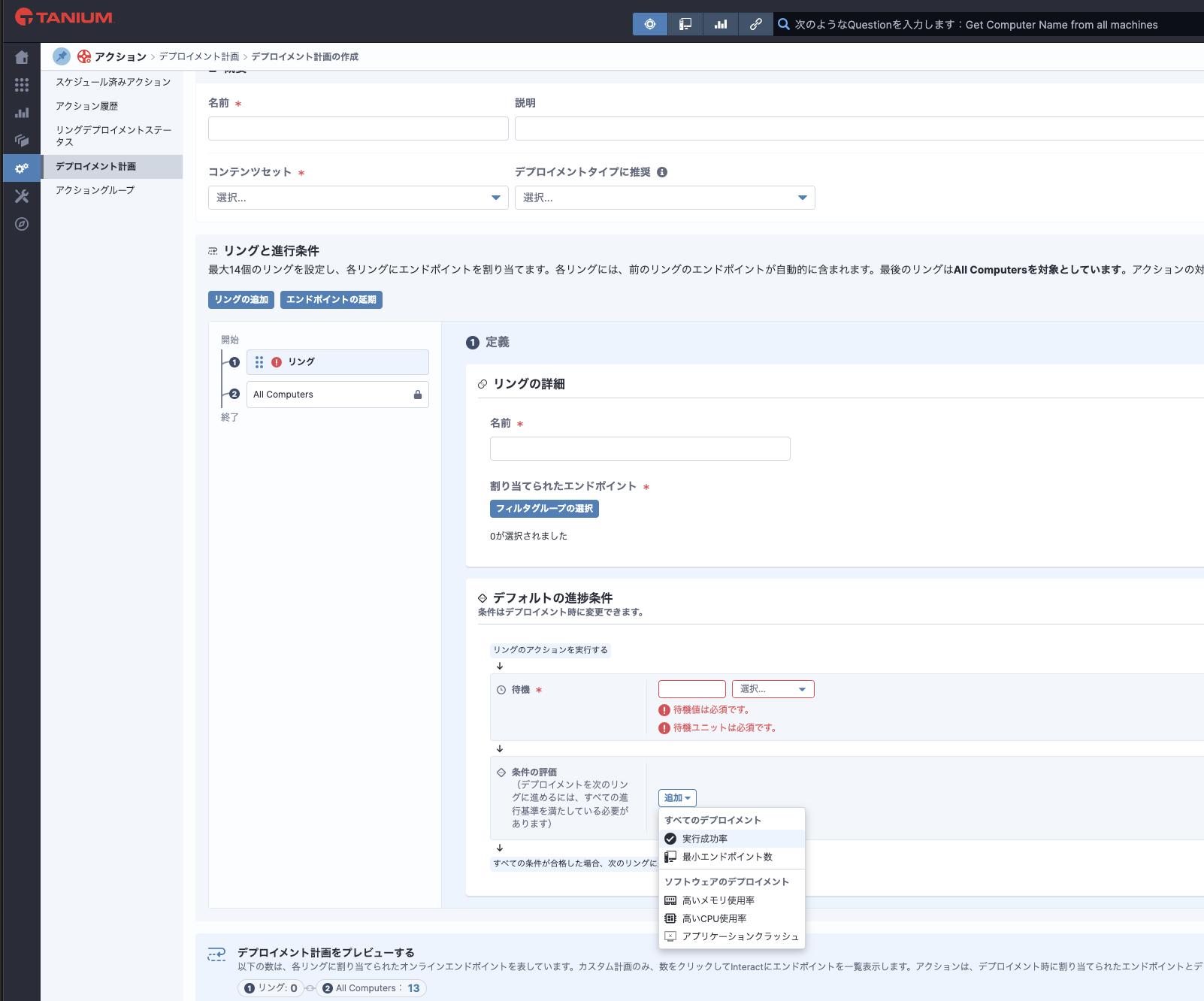Screen dimensions: 1204x1001
Task: Select アクション履歴 in the side navigation
Action: tap(86, 106)
